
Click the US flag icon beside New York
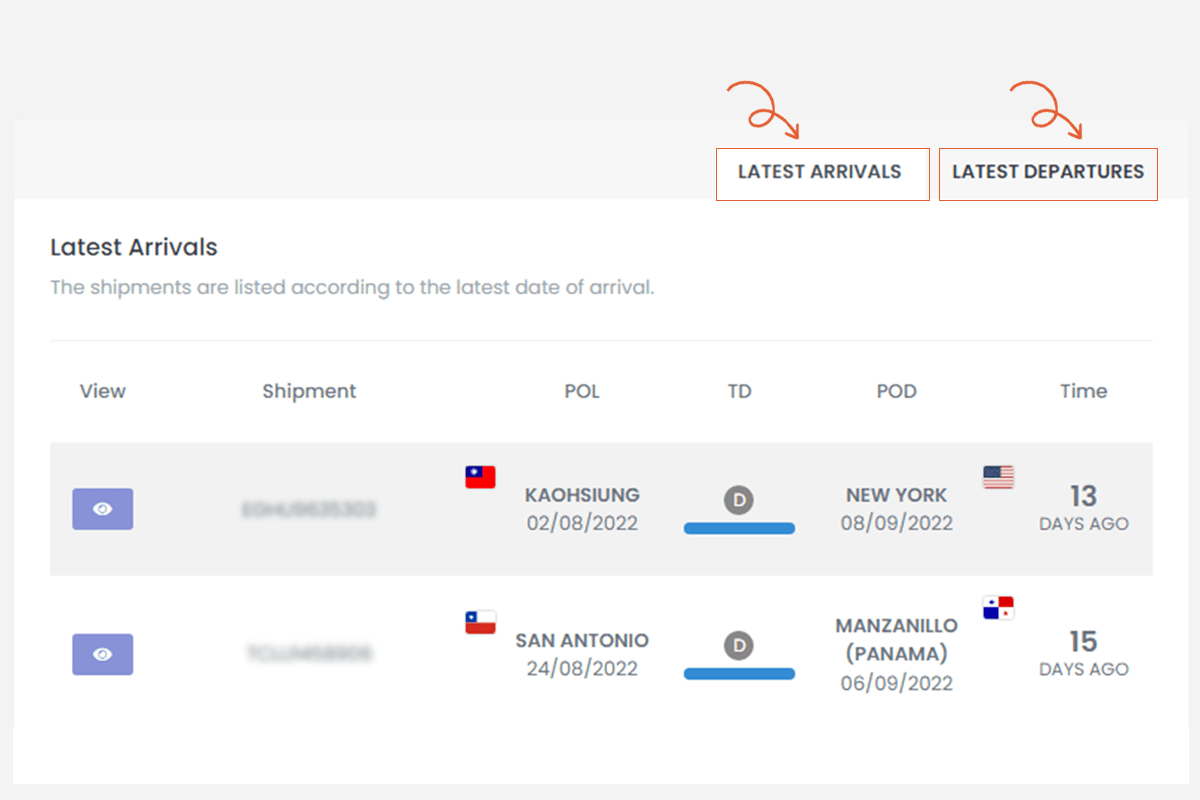click(997, 478)
